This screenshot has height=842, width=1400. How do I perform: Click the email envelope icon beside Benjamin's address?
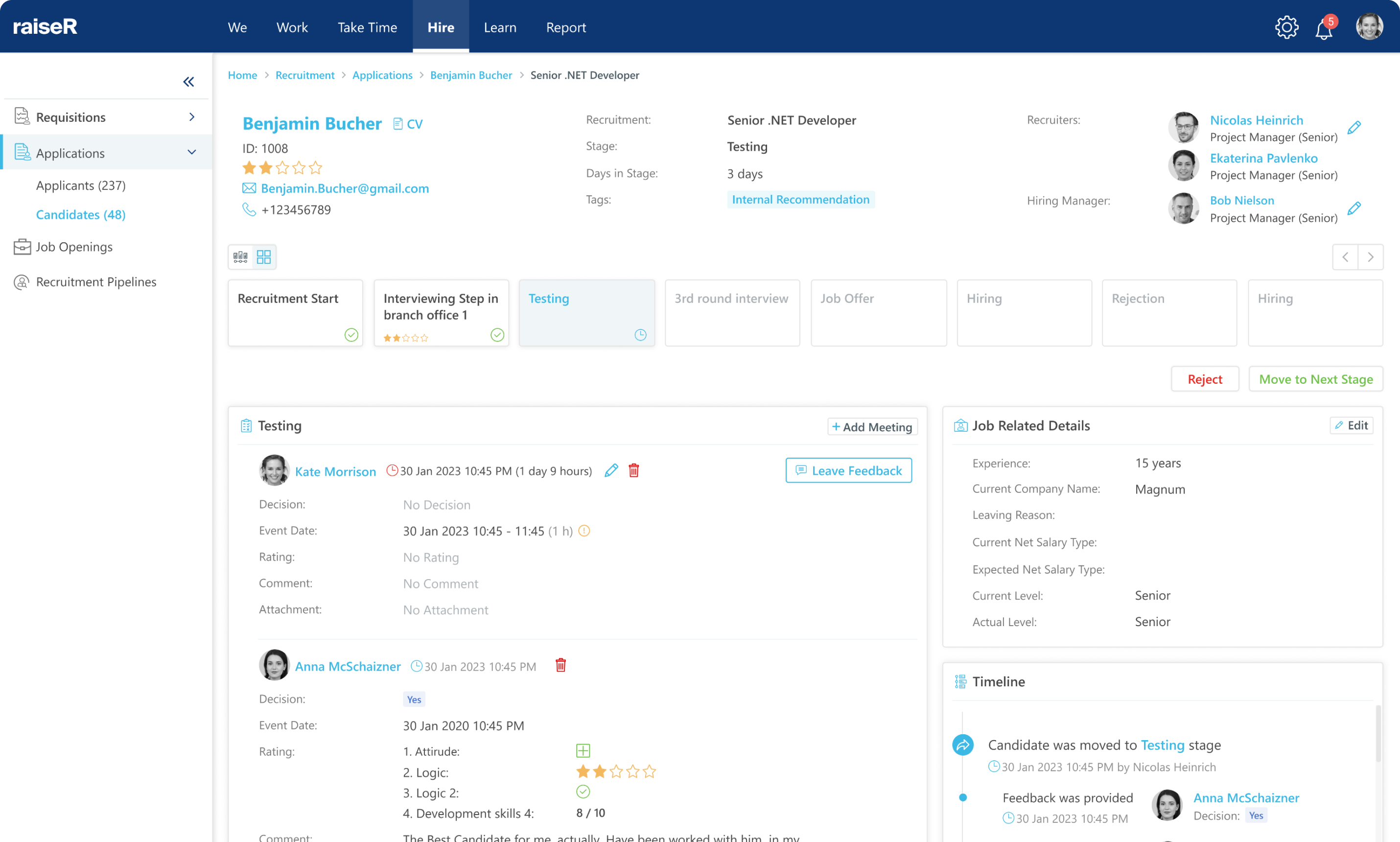click(x=250, y=188)
